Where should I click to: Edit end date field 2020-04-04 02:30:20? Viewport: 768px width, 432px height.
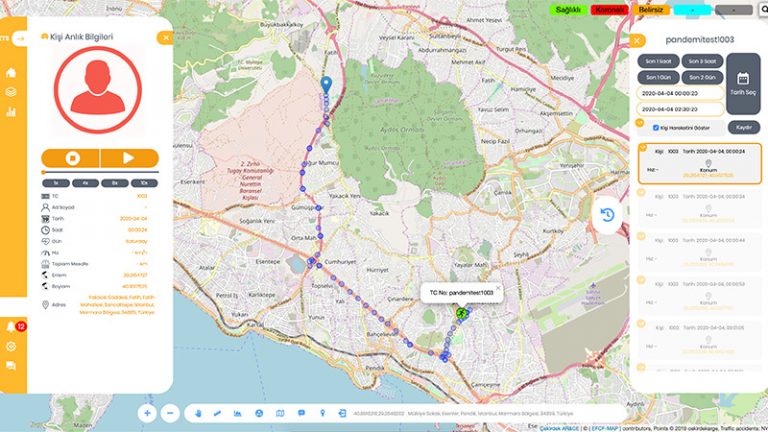[680, 109]
